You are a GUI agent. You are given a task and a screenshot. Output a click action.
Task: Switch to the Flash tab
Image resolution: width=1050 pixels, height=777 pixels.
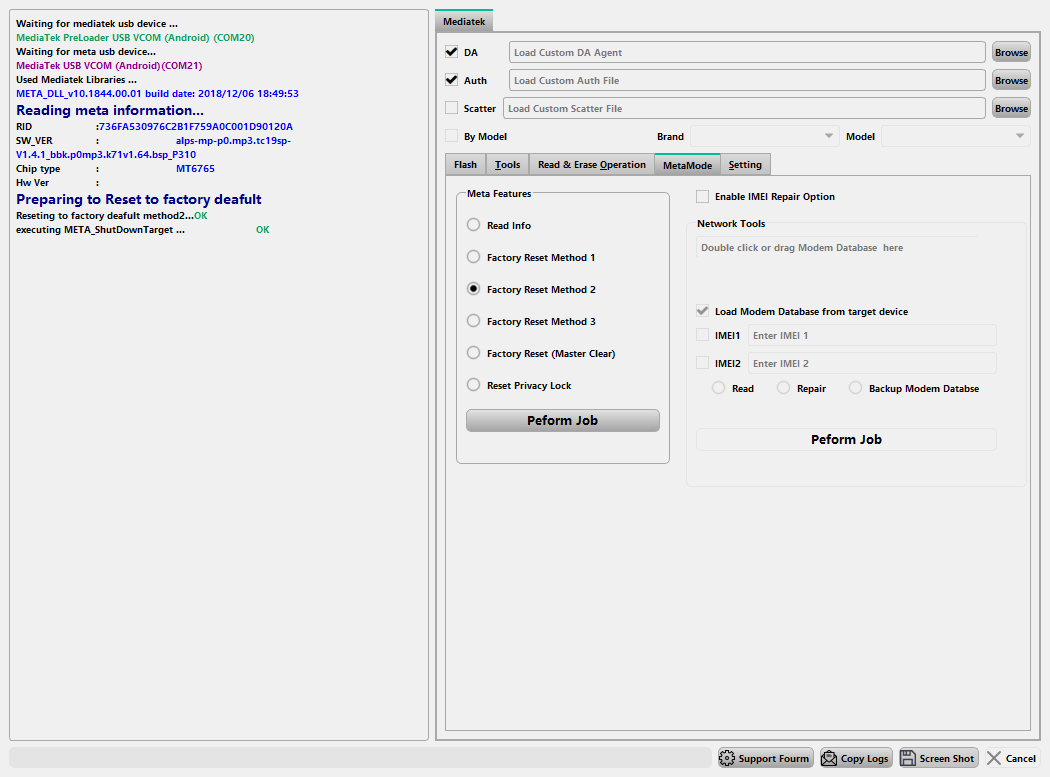click(x=465, y=165)
